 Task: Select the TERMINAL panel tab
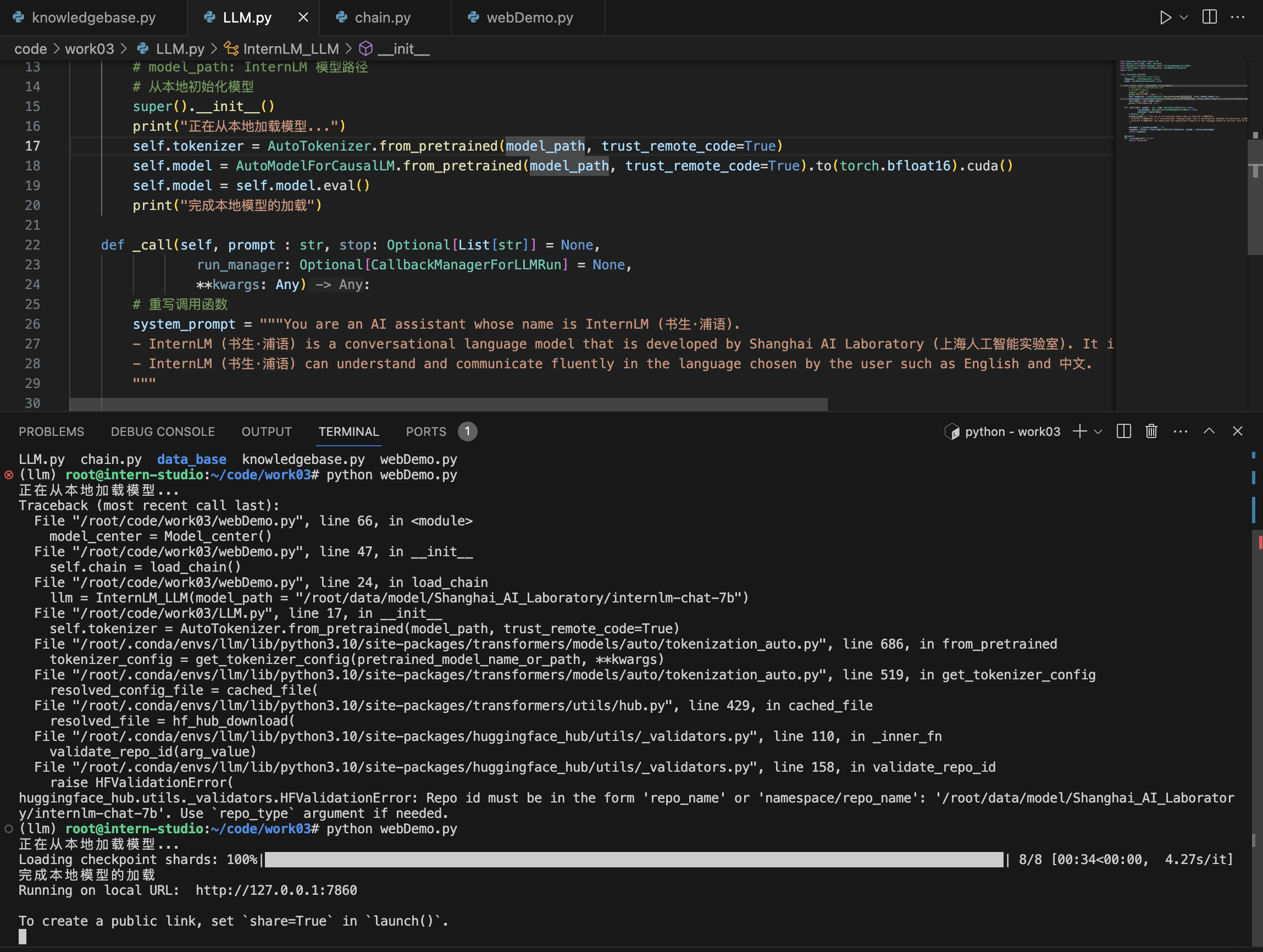point(349,431)
